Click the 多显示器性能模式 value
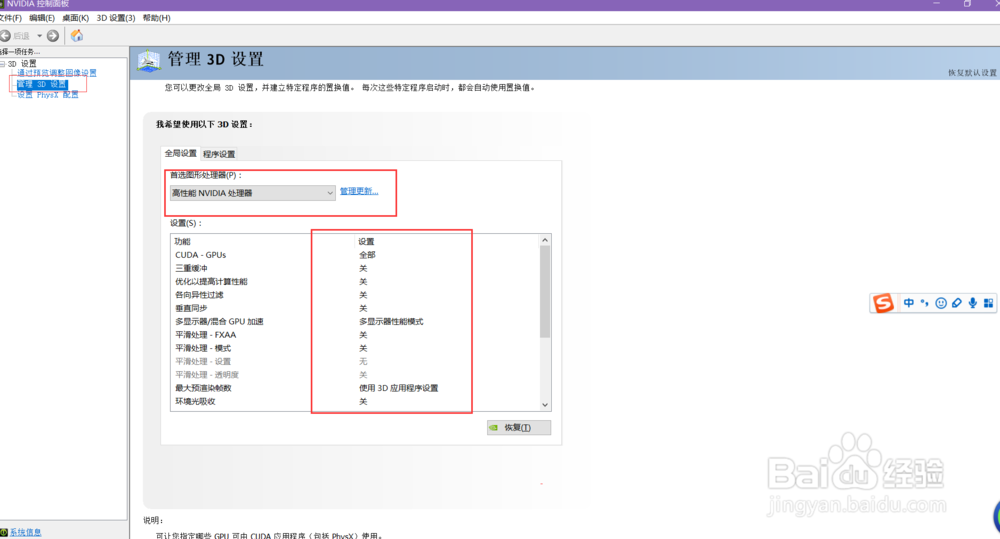This screenshot has height=539, width=1000. (391, 321)
